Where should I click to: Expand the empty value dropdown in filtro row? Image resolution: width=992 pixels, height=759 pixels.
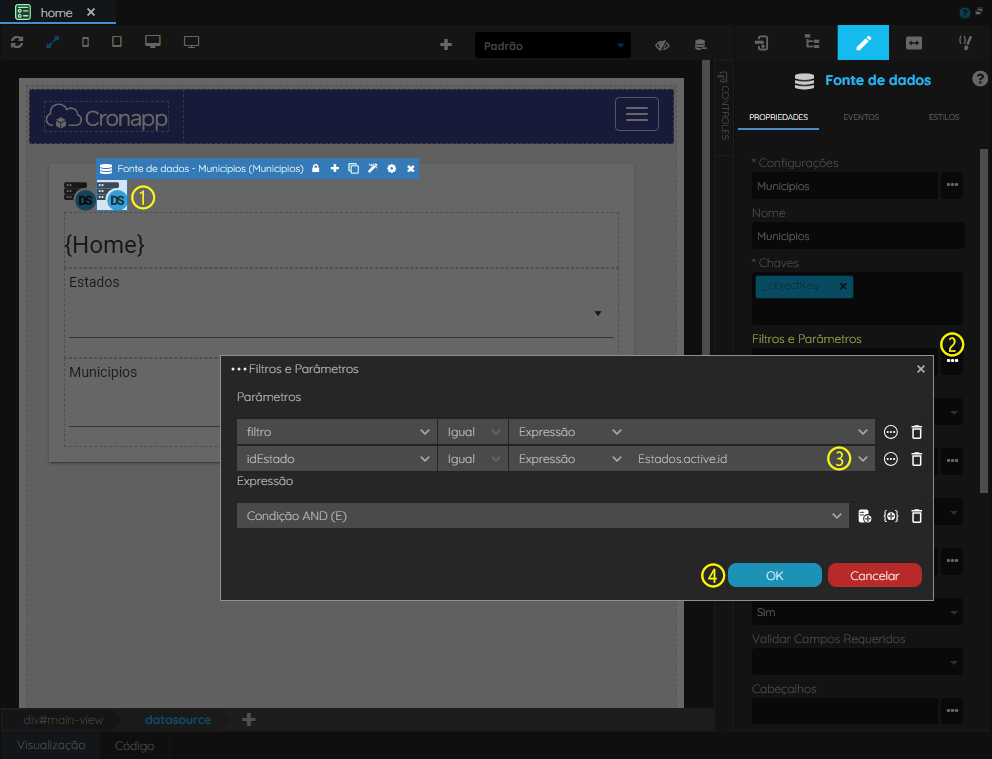tap(863, 432)
